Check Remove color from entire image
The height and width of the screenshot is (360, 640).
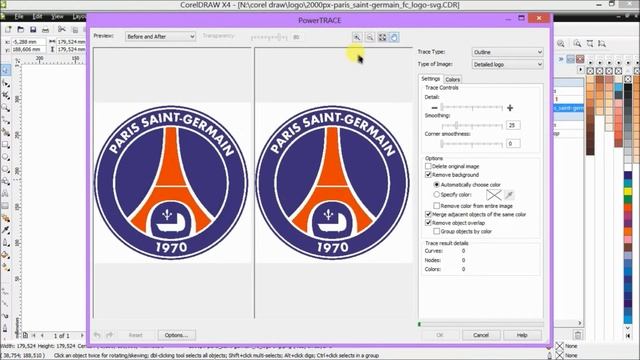(436, 206)
